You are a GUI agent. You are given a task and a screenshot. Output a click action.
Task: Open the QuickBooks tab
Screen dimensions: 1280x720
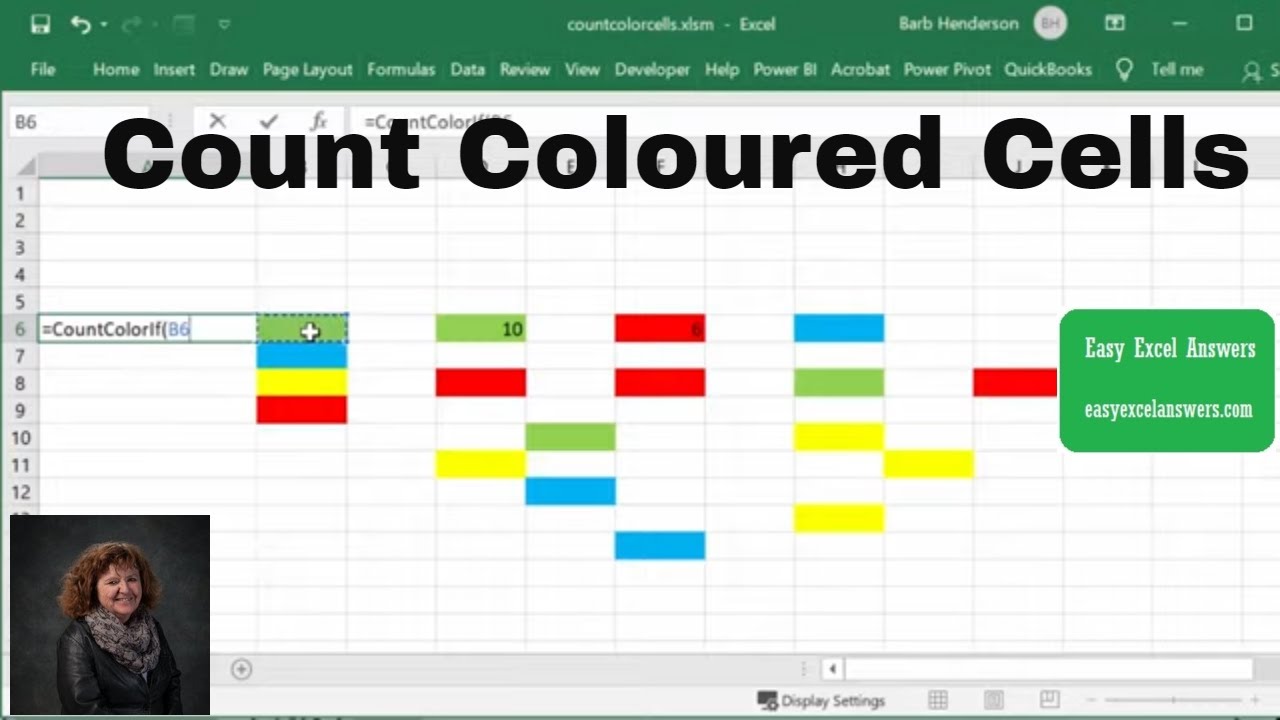[1048, 69]
